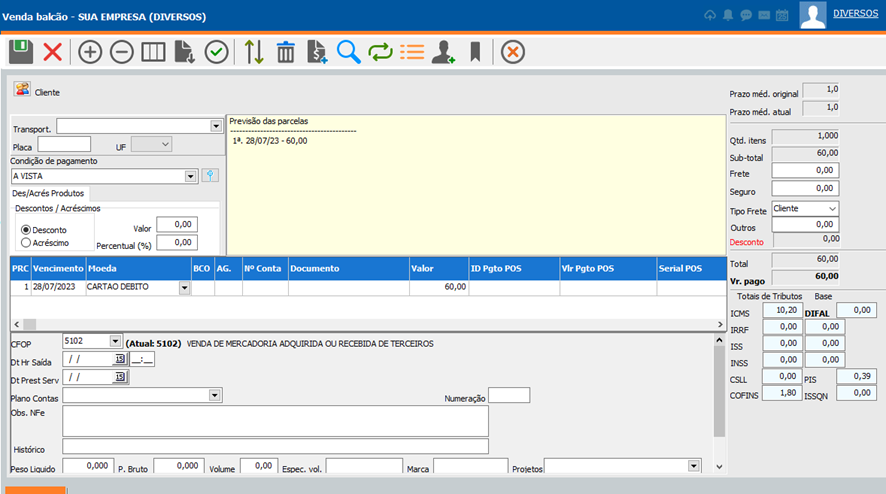886x494 pixels.
Task: Click the green refresh arrows icon
Action: pos(380,52)
